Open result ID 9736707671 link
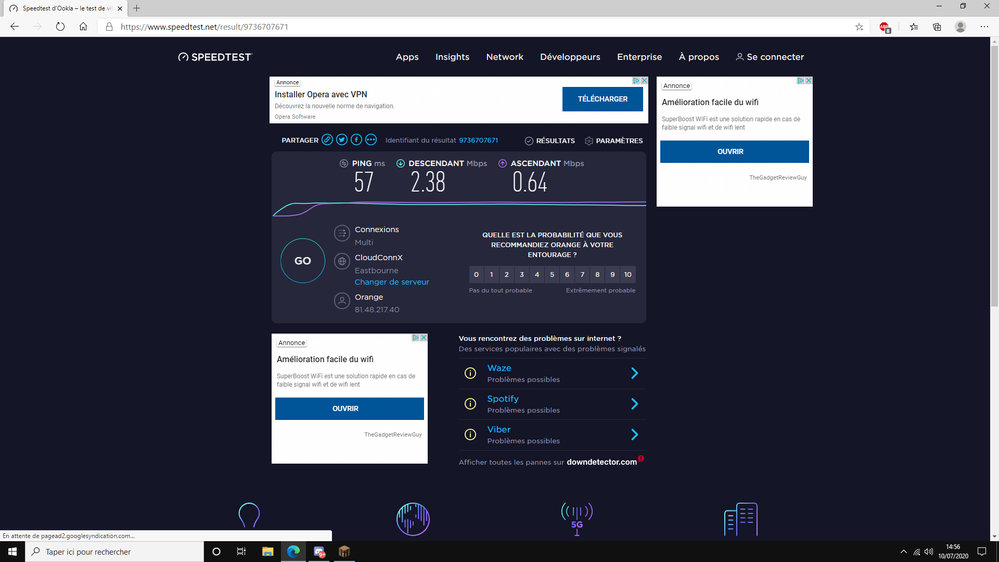This screenshot has width=999, height=562. pos(478,140)
